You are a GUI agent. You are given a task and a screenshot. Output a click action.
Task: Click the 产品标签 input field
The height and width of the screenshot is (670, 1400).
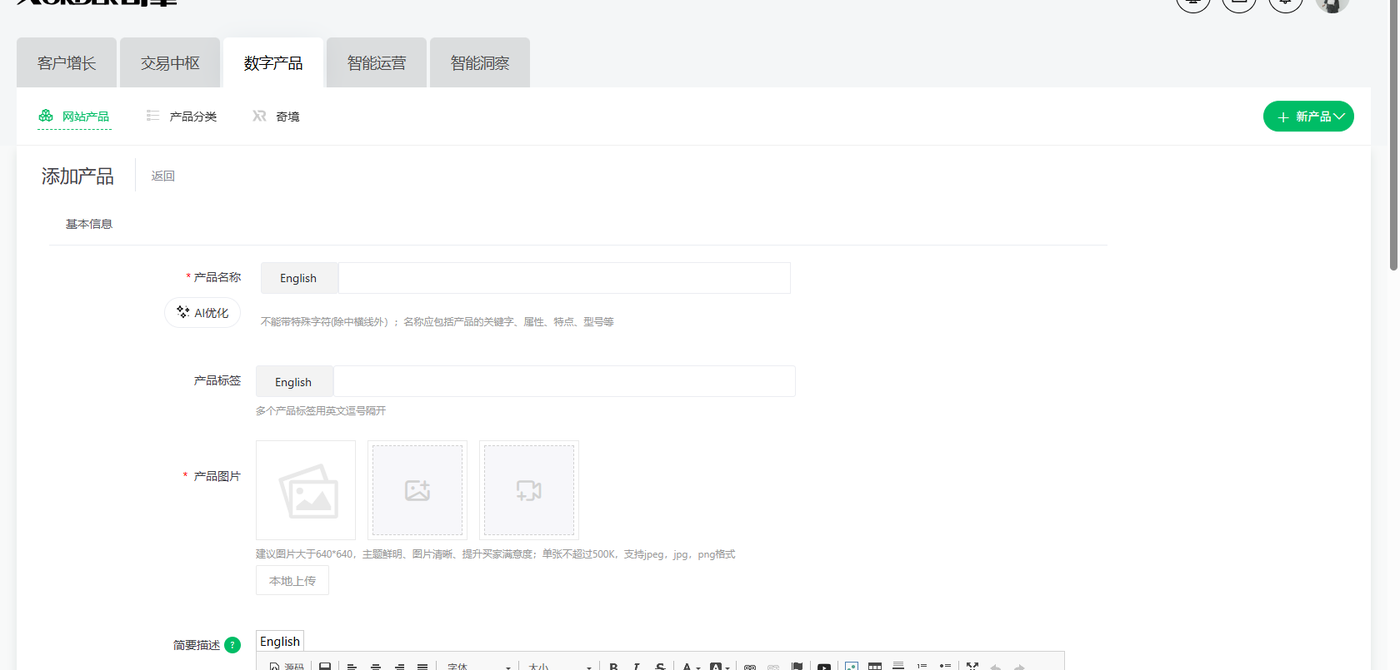pyautogui.click(x=564, y=382)
